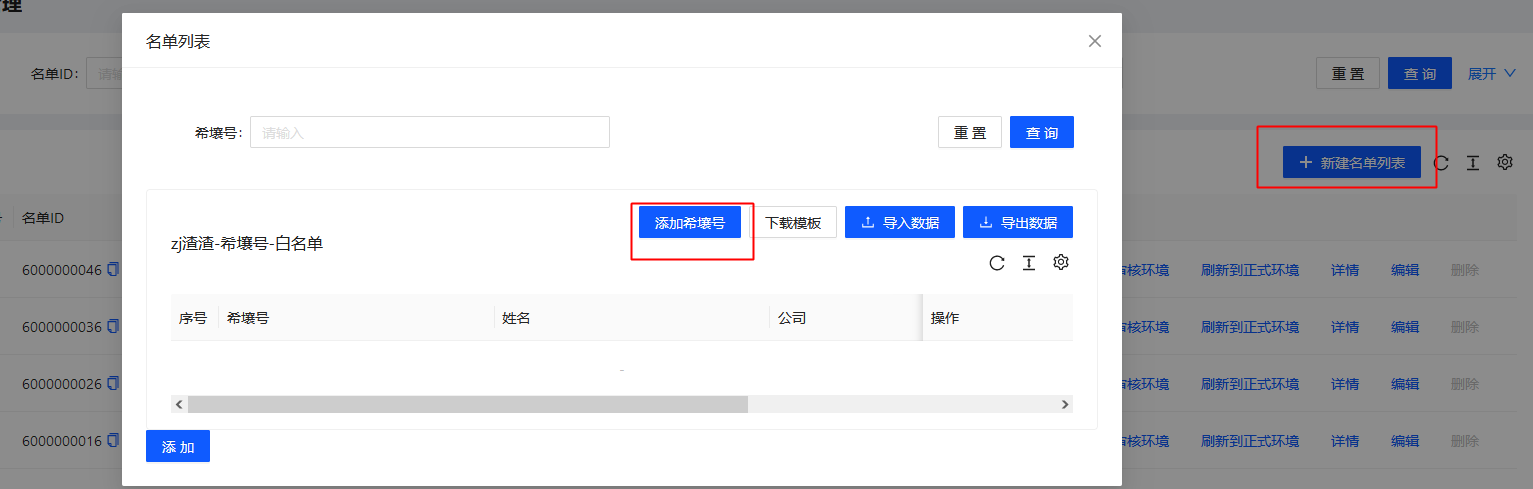Click the refresh icon beside 新建名单列表

(x=1441, y=163)
